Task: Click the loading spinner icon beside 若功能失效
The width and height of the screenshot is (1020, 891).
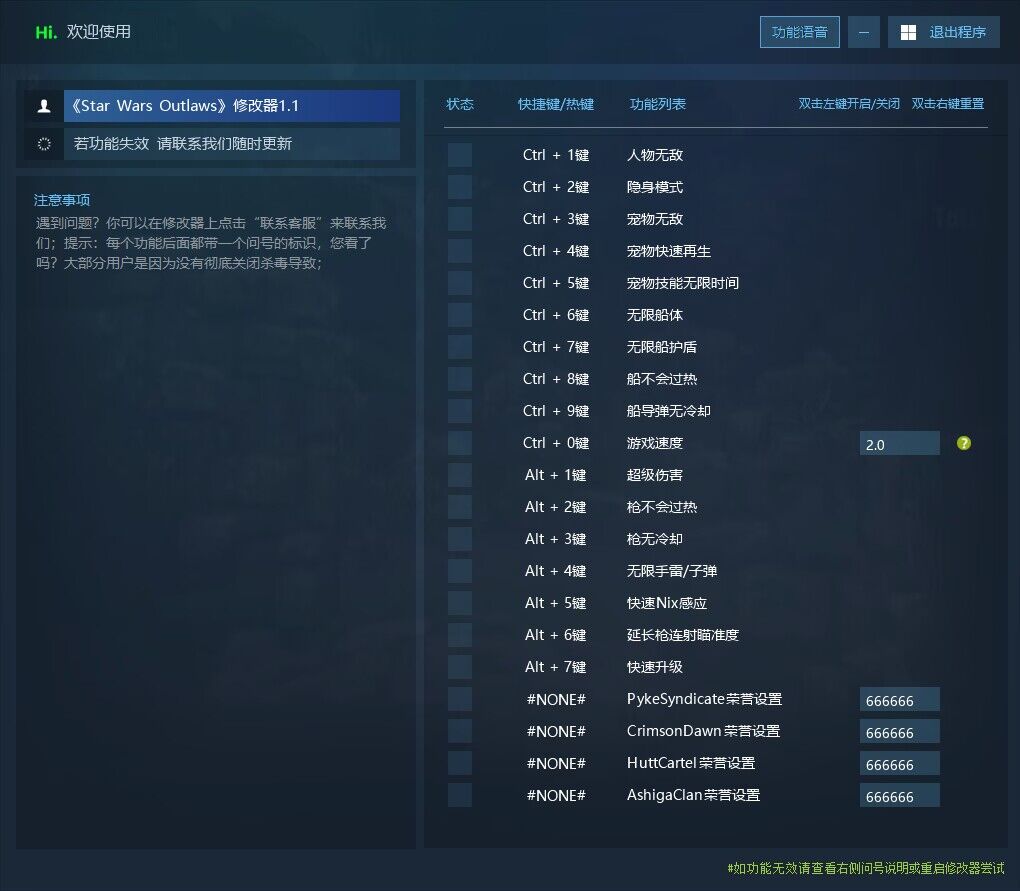Action: click(44, 144)
